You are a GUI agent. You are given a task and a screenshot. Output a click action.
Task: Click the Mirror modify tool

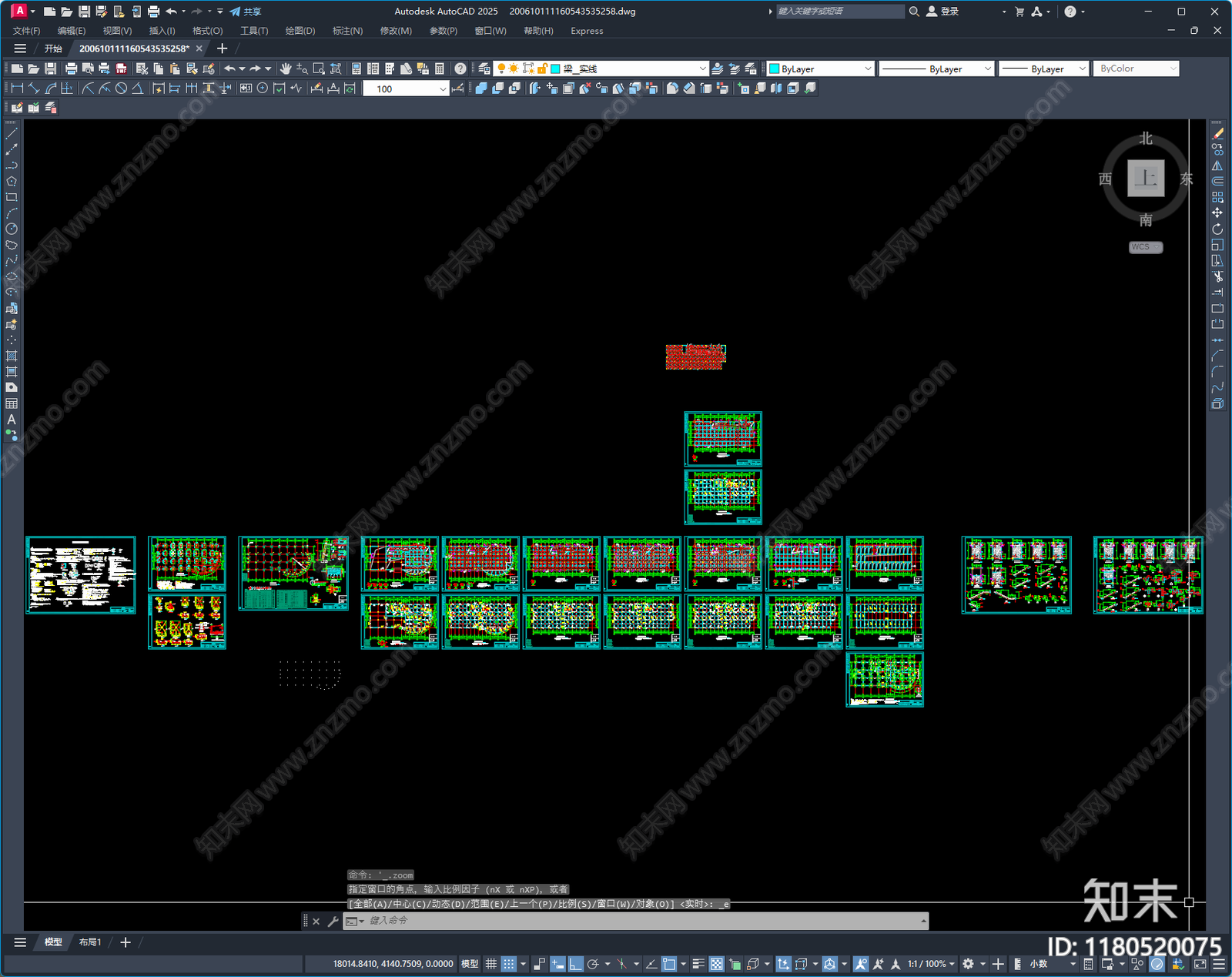[x=1217, y=166]
